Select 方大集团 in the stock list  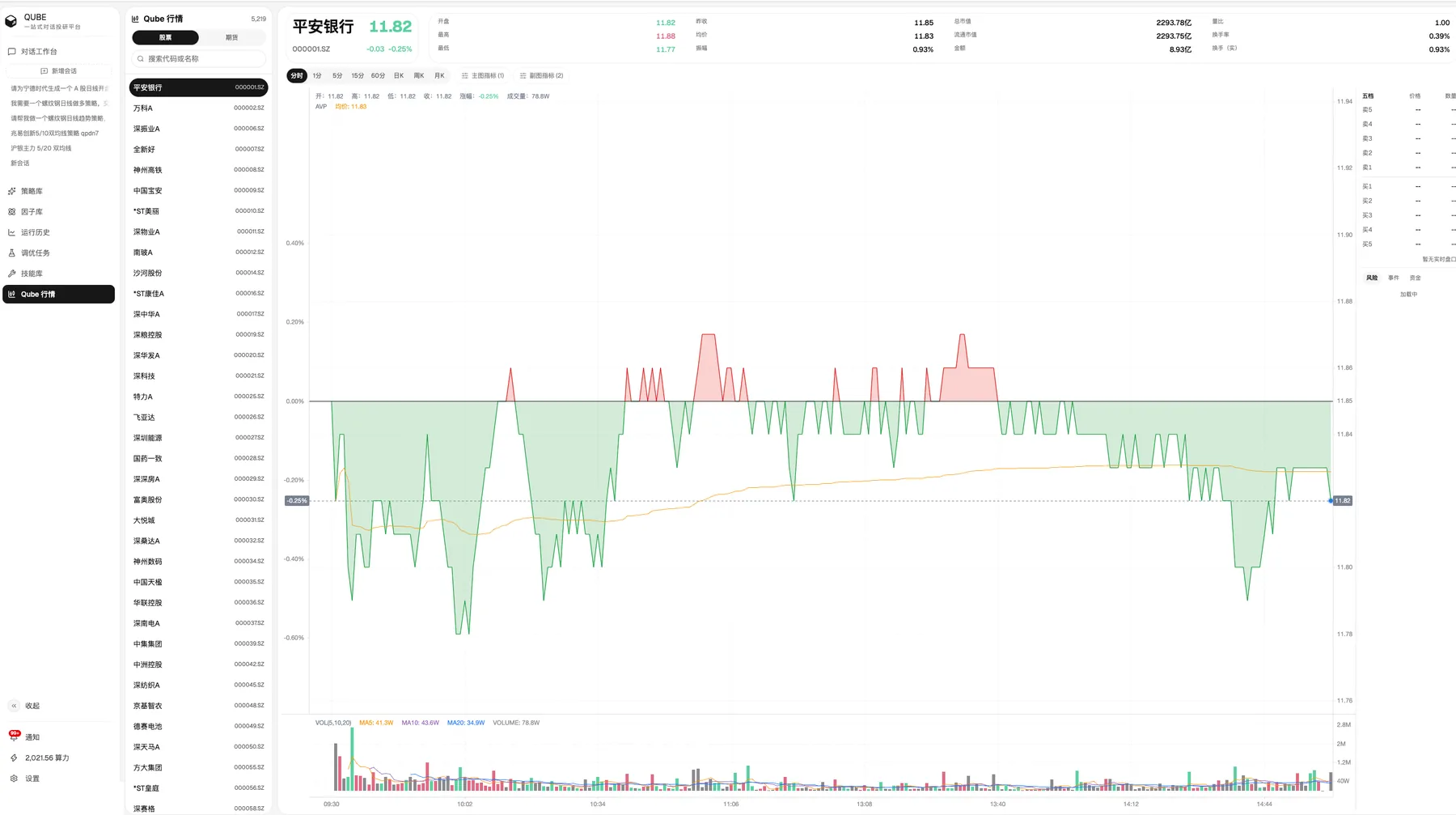click(x=199, y=768)
